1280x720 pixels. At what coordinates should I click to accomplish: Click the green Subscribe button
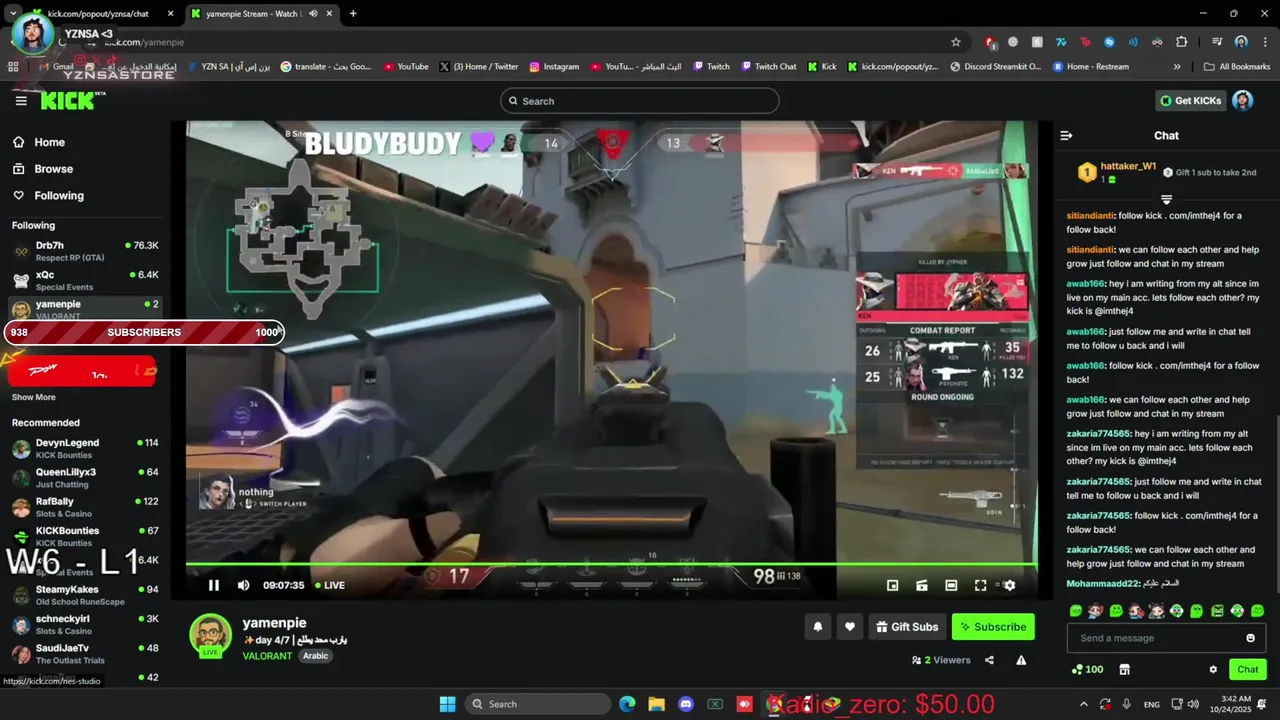(993, 627)
